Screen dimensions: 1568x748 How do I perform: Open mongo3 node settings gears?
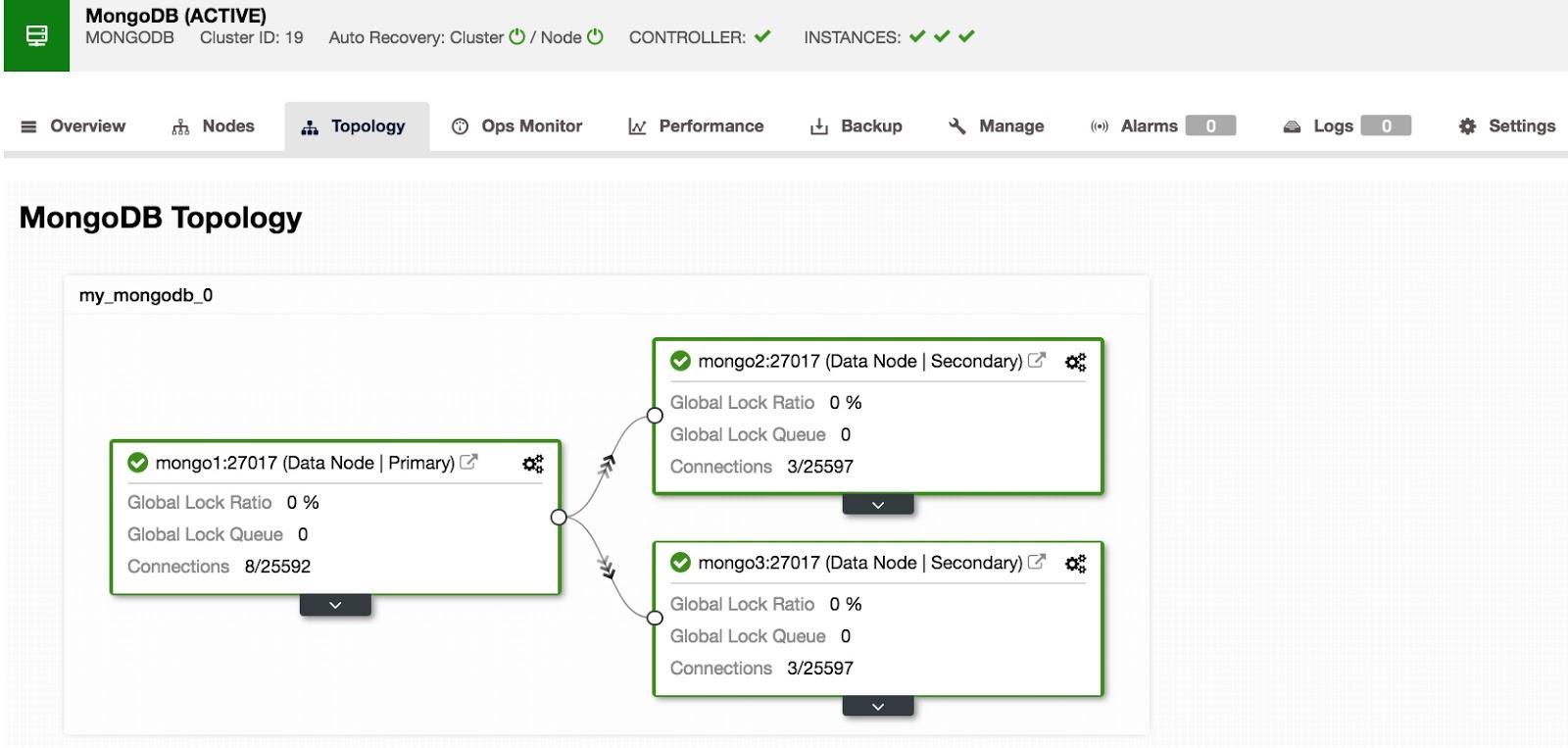tap(1076, 564)
